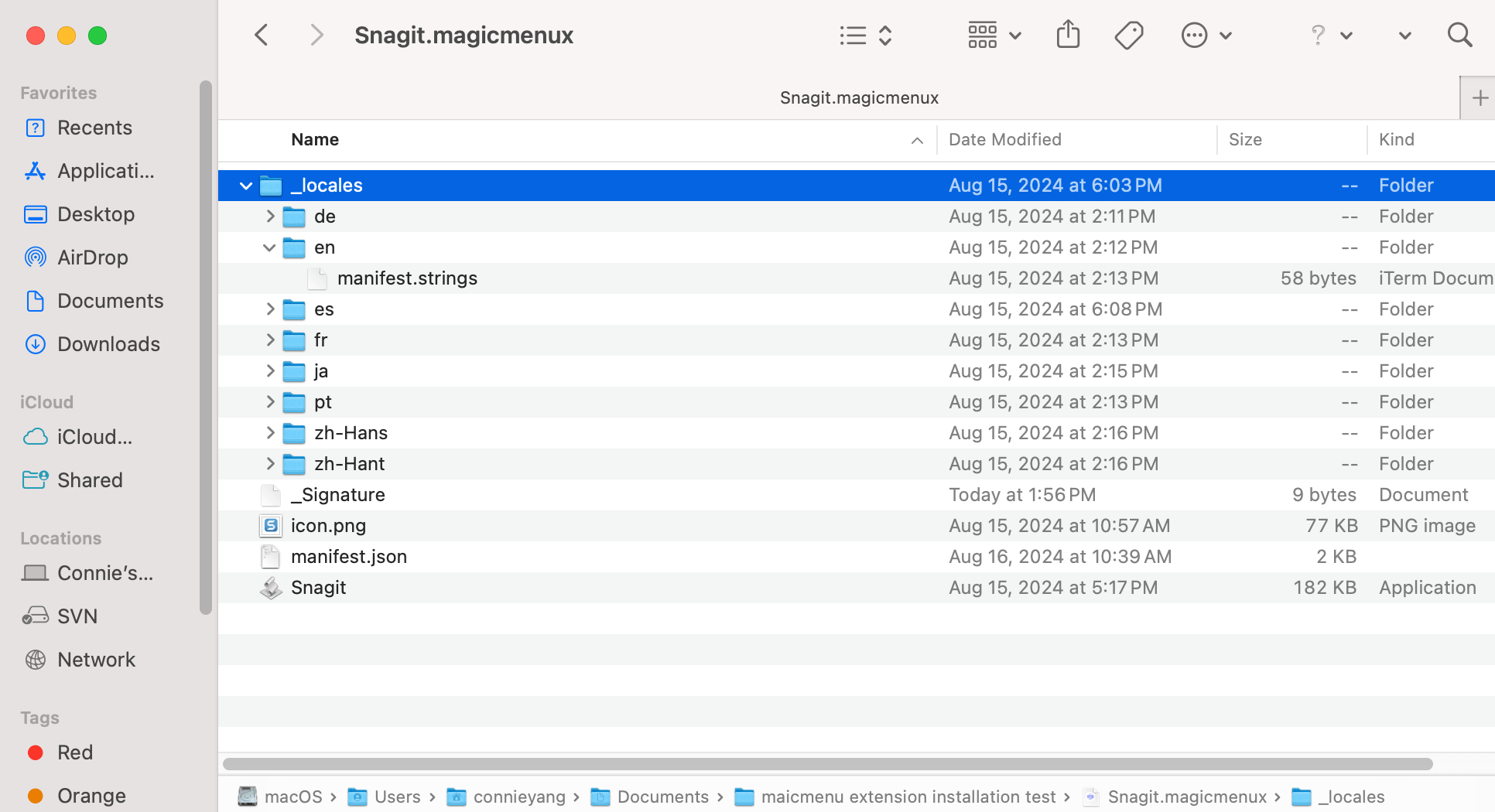Click maicmenu extension installation test path
The width and height of the screenshot is (1495, 812).
pos(908,797)
